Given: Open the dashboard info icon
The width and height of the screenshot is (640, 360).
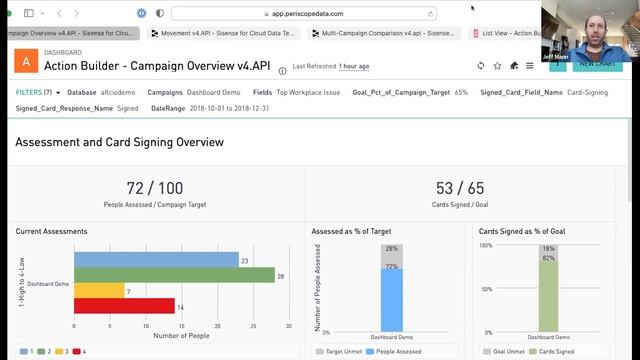Looking at the screenshot, I should [x=282, y=71].
